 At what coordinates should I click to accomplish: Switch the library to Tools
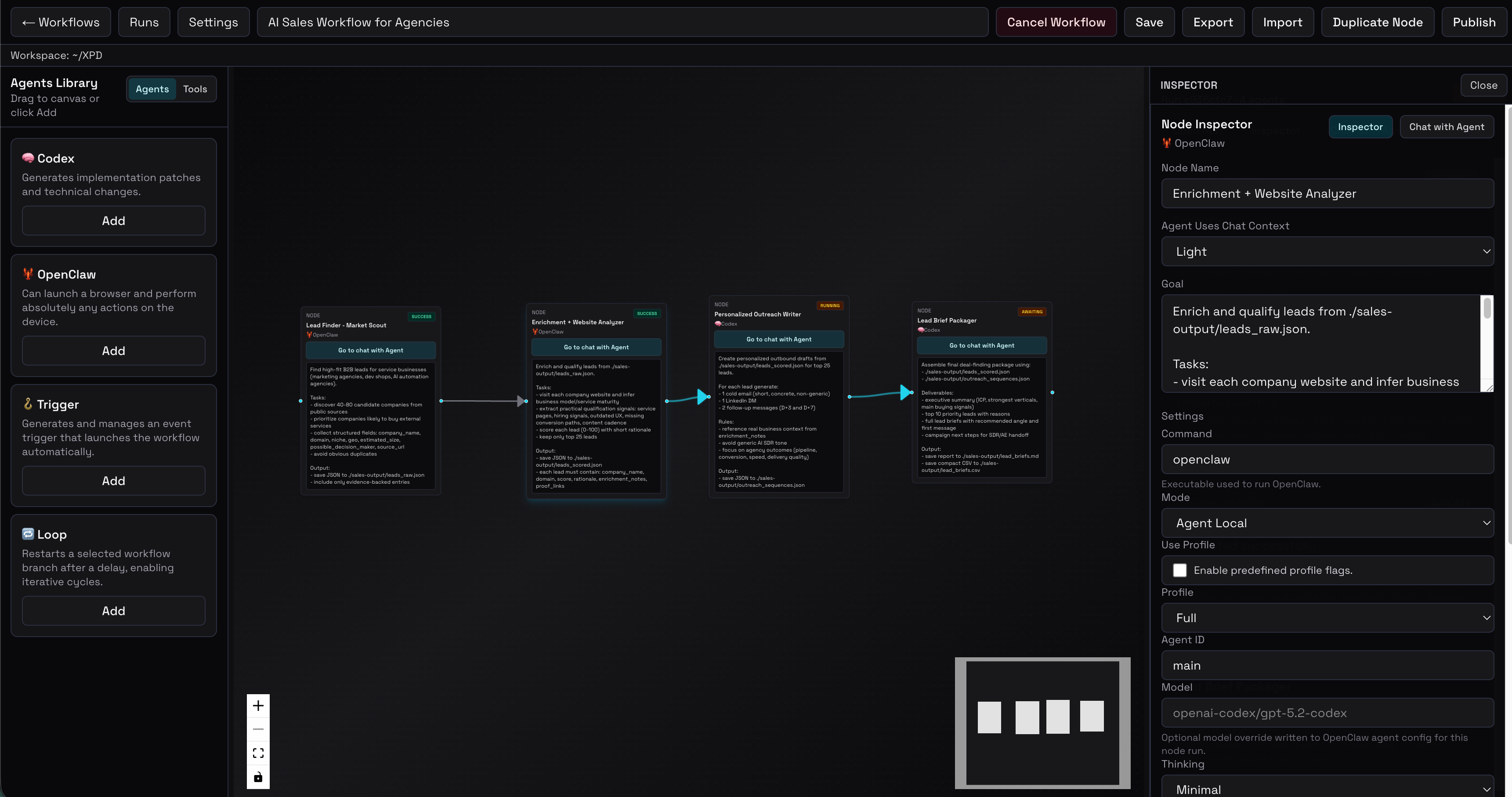pyautogui.click(x=195, y=89)
